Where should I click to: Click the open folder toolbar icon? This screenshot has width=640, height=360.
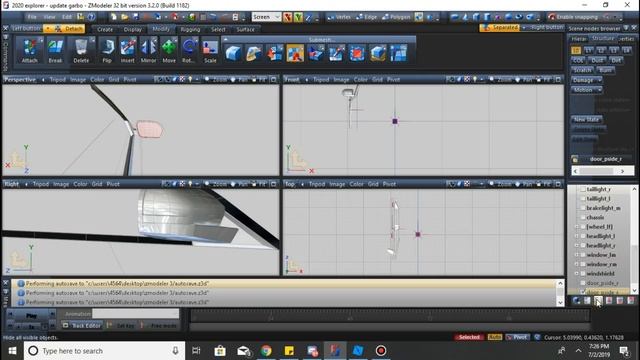[x=124, y=17]
